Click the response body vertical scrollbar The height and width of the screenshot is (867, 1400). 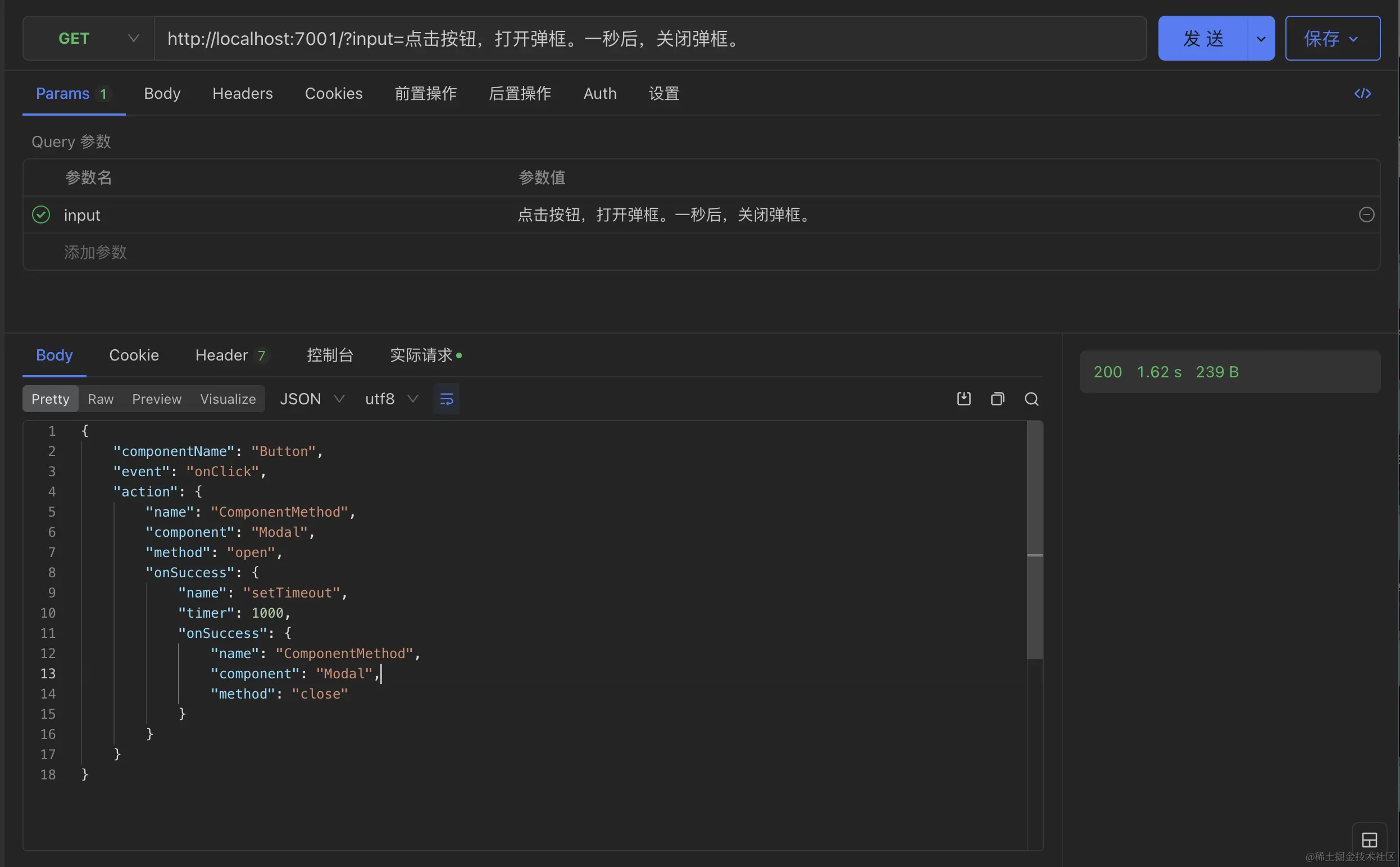pos(1034,541)
